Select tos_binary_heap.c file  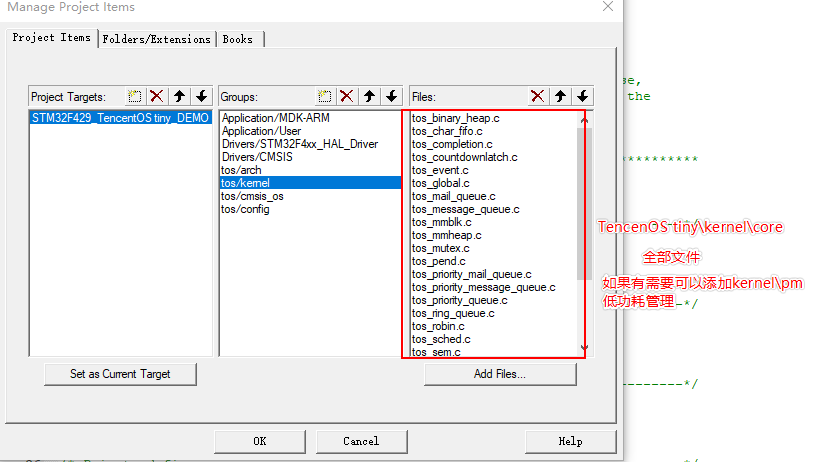pos(456,118)
